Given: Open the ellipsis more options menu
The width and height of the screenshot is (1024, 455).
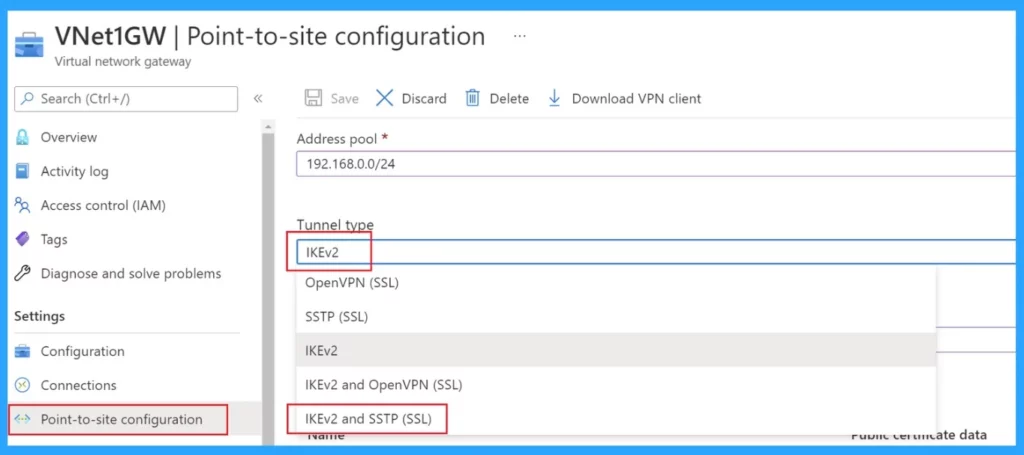Looking at the screenshot, I should coord(520,37).
